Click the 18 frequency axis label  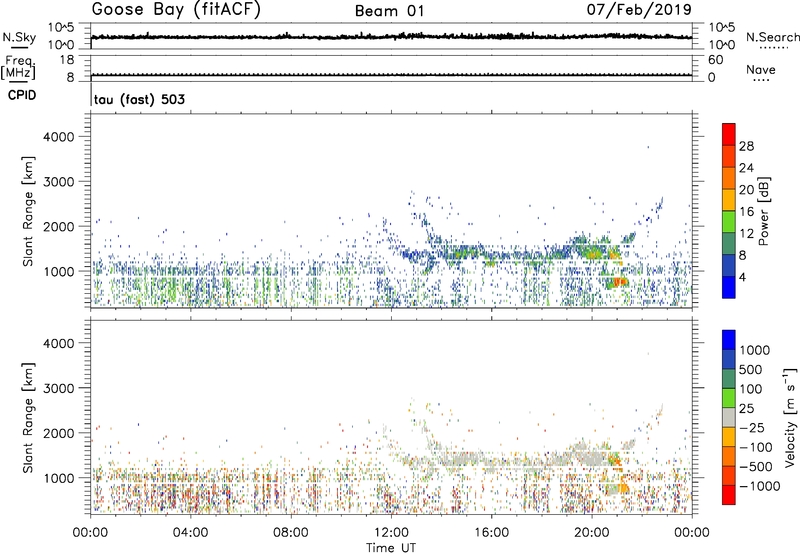point(67,60)
